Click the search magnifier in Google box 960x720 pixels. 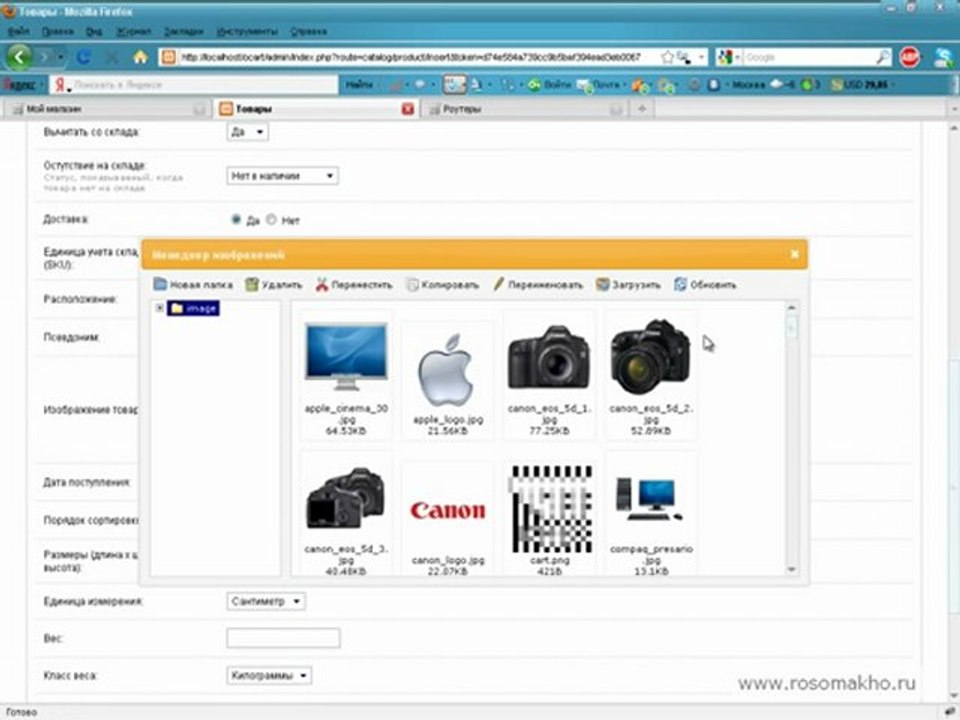(882, 57)
